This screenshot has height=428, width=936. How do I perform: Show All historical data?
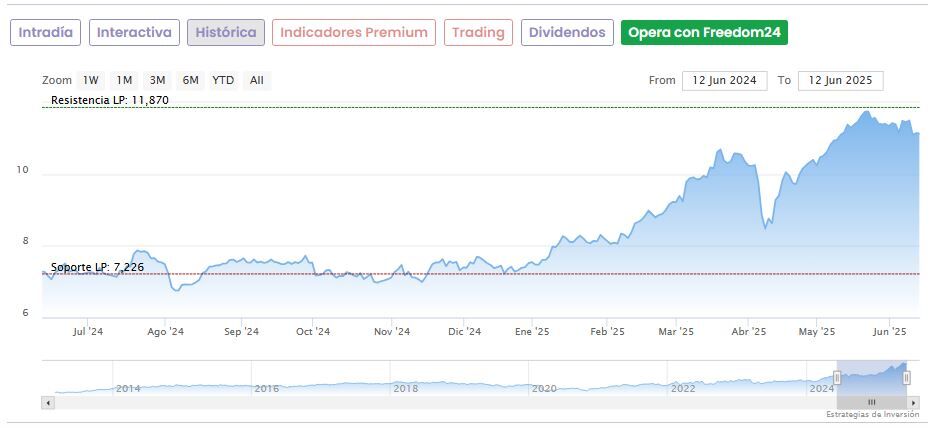click(257, 80)
